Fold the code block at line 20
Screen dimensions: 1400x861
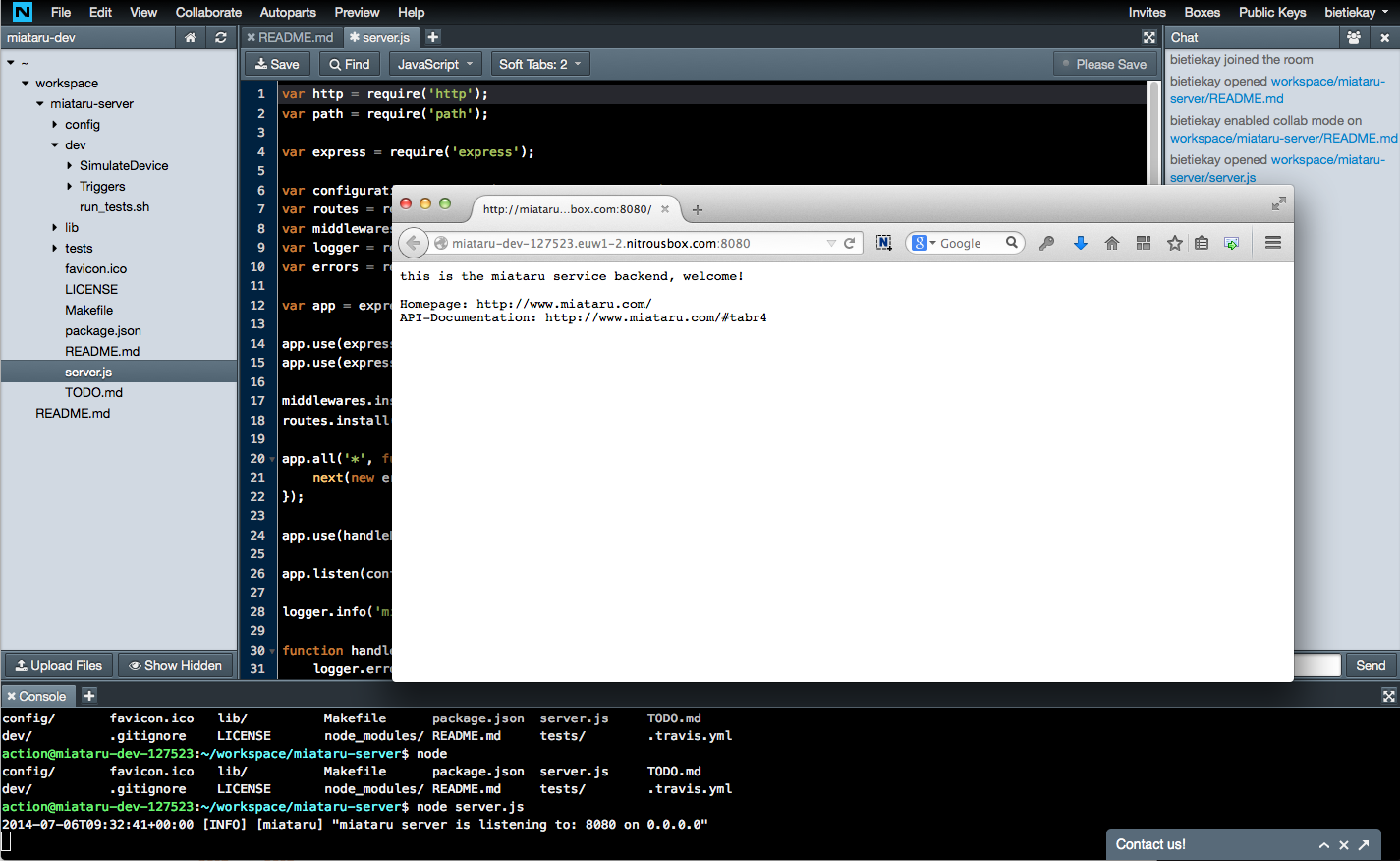[272, 459]
